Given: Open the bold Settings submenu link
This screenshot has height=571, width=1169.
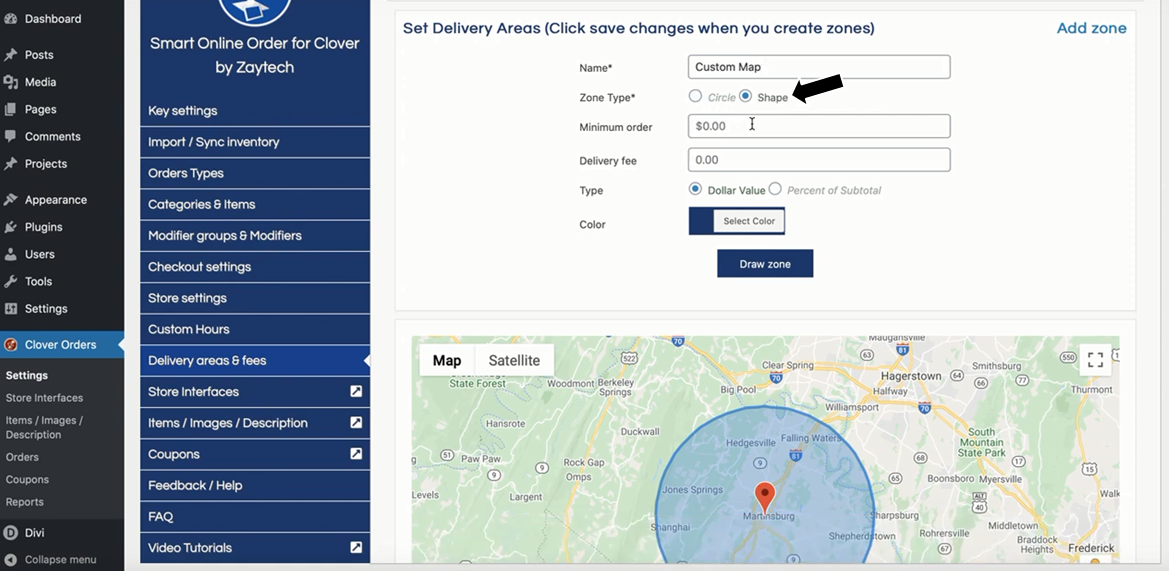Looking at the screenshot, I should 27,375.
